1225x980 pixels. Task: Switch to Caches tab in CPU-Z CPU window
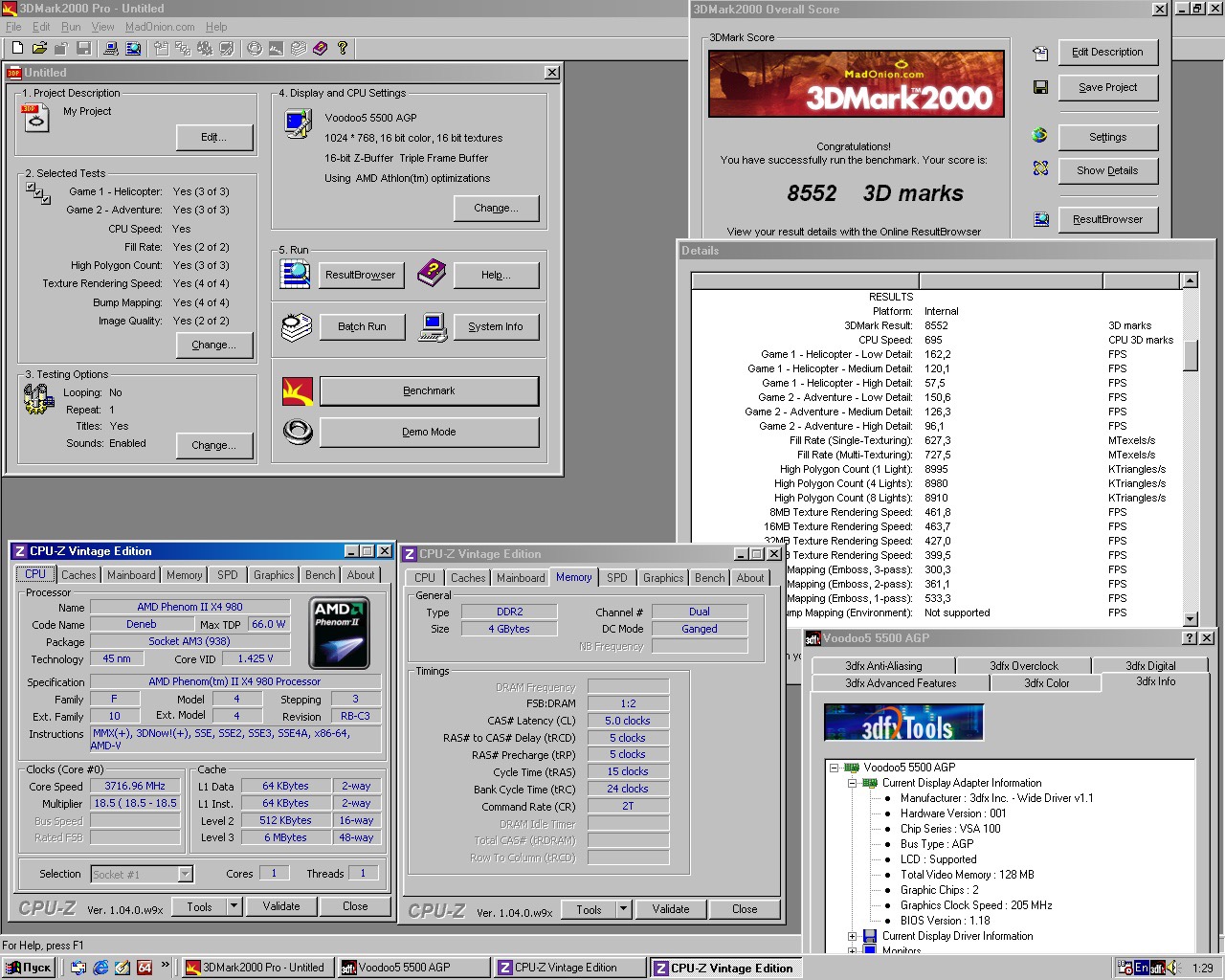(78, 575)
